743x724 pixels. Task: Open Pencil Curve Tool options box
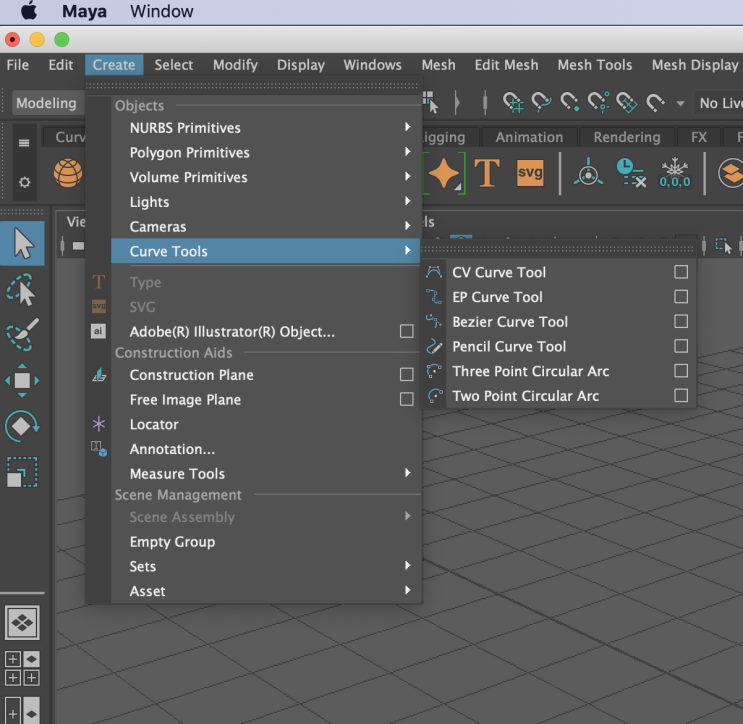[681, 346]
